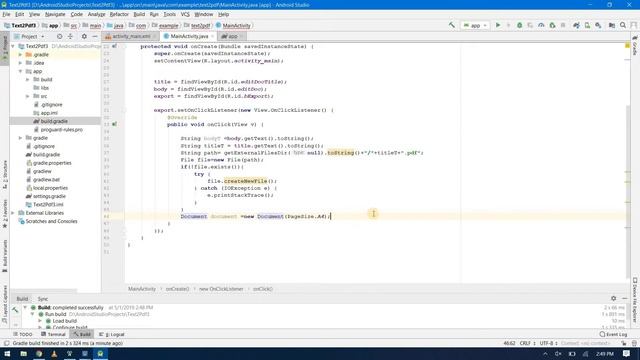This screenshot has height=360, width=640.
Task: Switch to the Sync tab in Build panel
Action: pos(43,299)
